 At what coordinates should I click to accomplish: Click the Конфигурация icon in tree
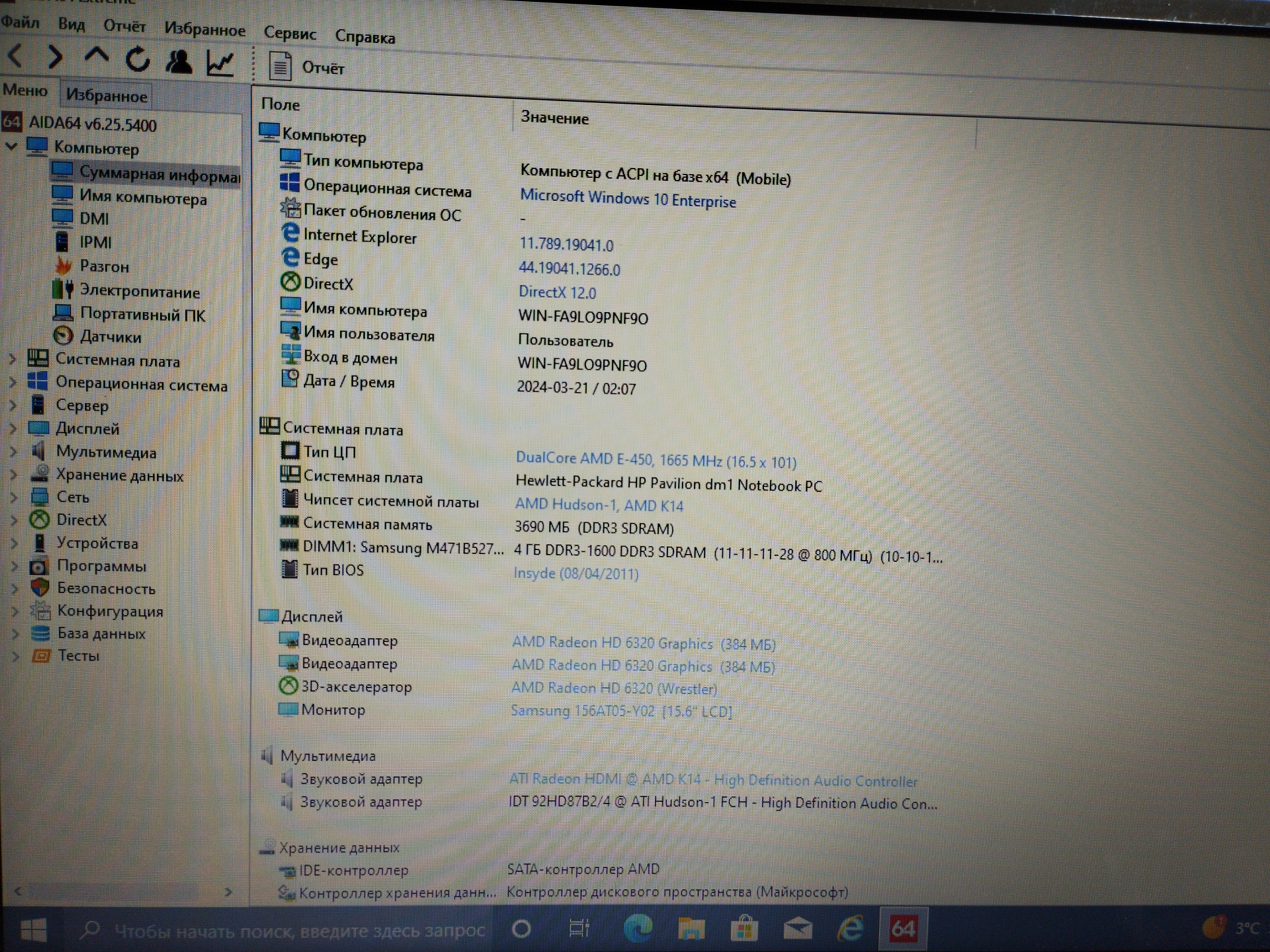(40, 611)
